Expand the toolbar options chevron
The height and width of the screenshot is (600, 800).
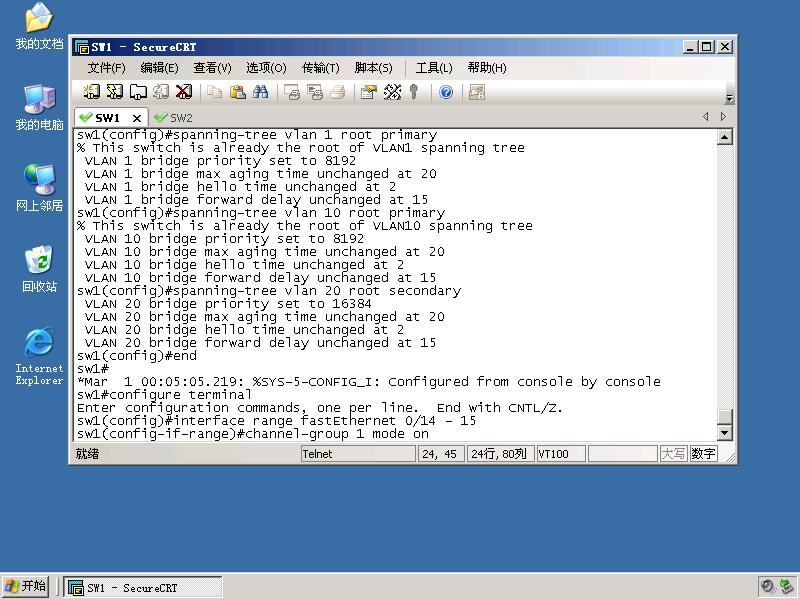pyautogui.click(x=729, y=98)
